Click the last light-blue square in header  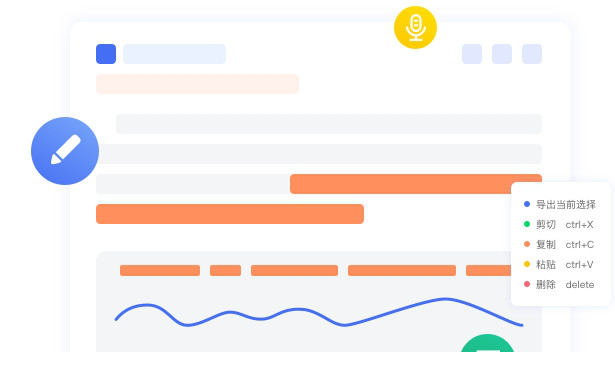[532, 54]
